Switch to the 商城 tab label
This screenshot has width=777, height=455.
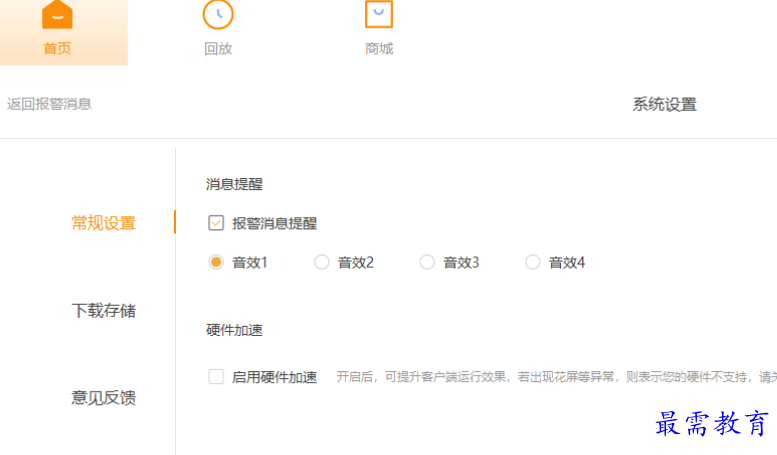point(379,49)
